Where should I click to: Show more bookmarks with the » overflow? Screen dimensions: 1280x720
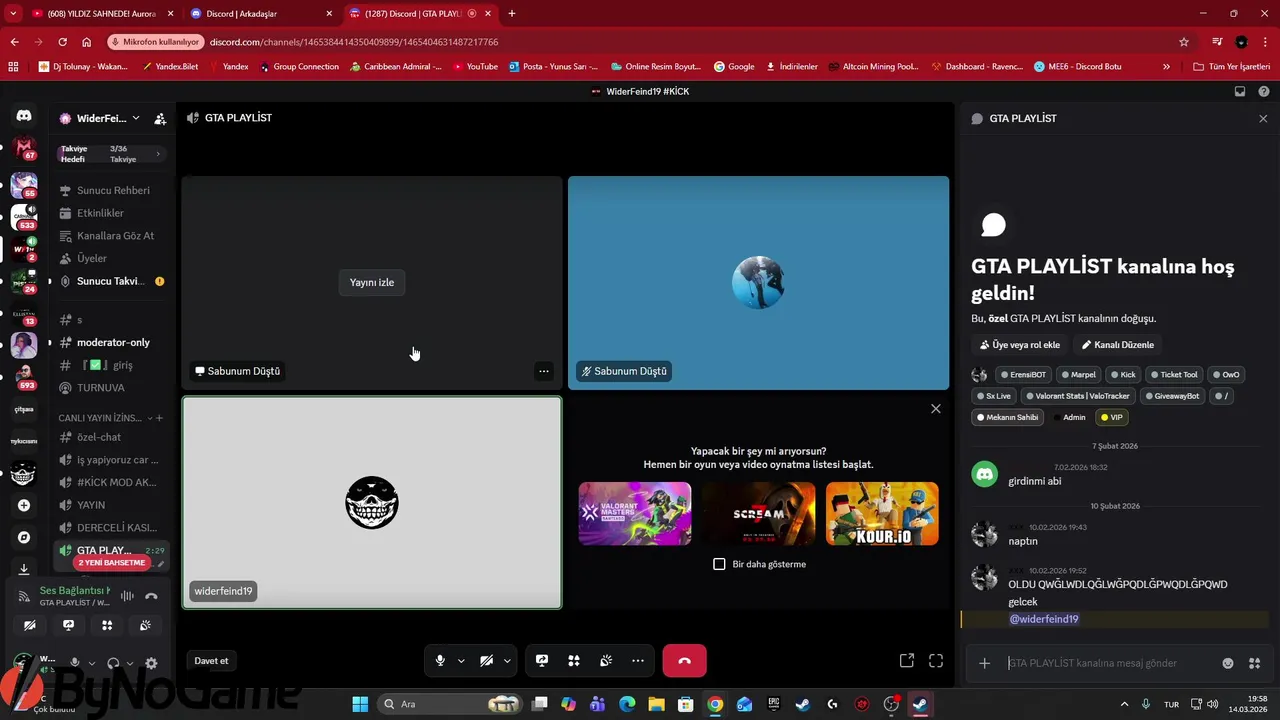[x=1166, y=67]
